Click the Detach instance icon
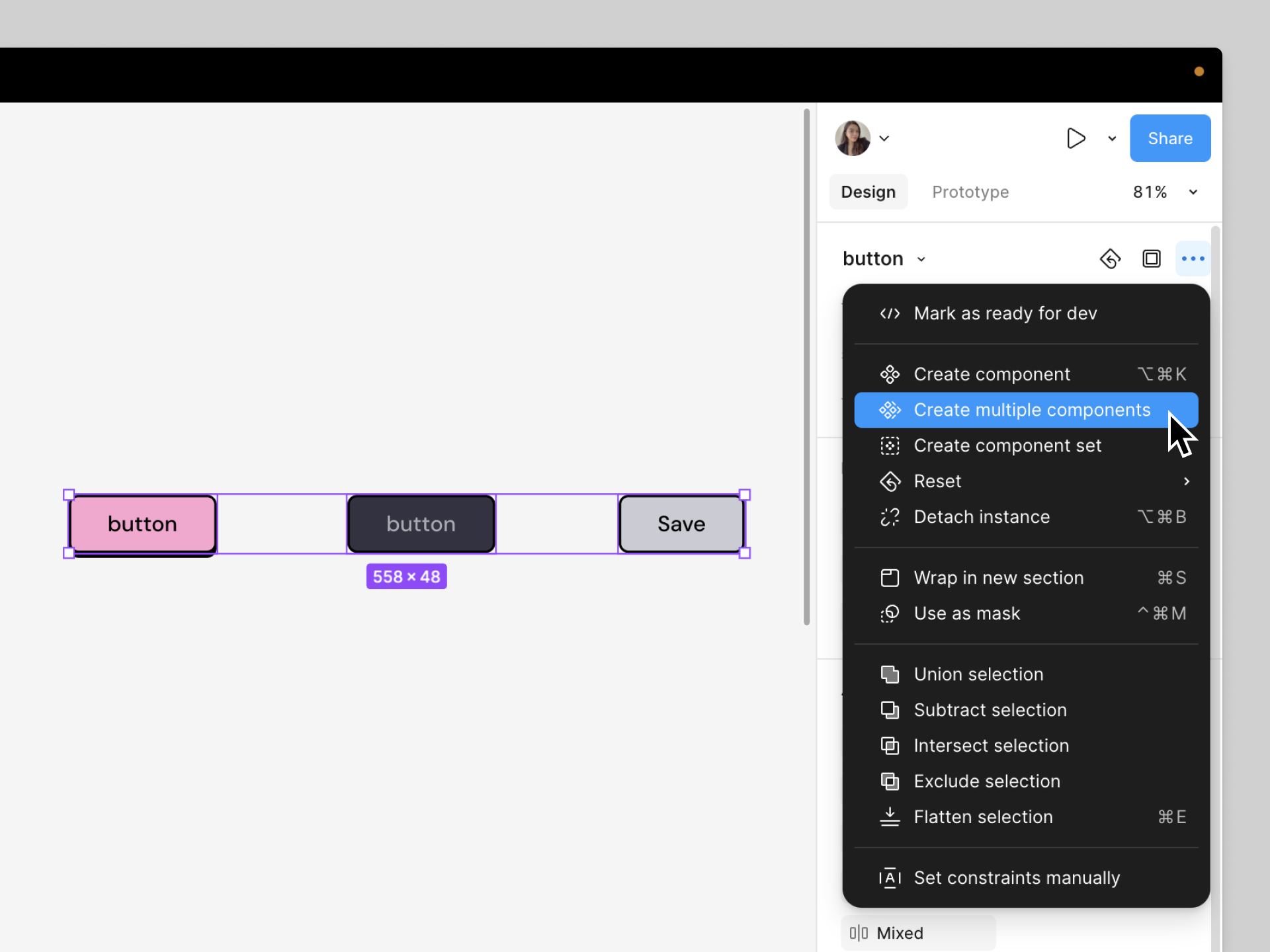Screen dimensions: 1270x952 pos(890,517)
